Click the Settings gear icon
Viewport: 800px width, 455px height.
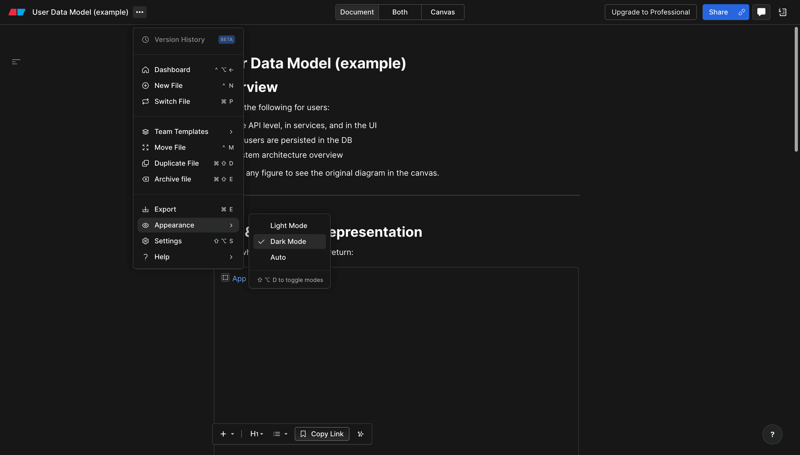145,241
